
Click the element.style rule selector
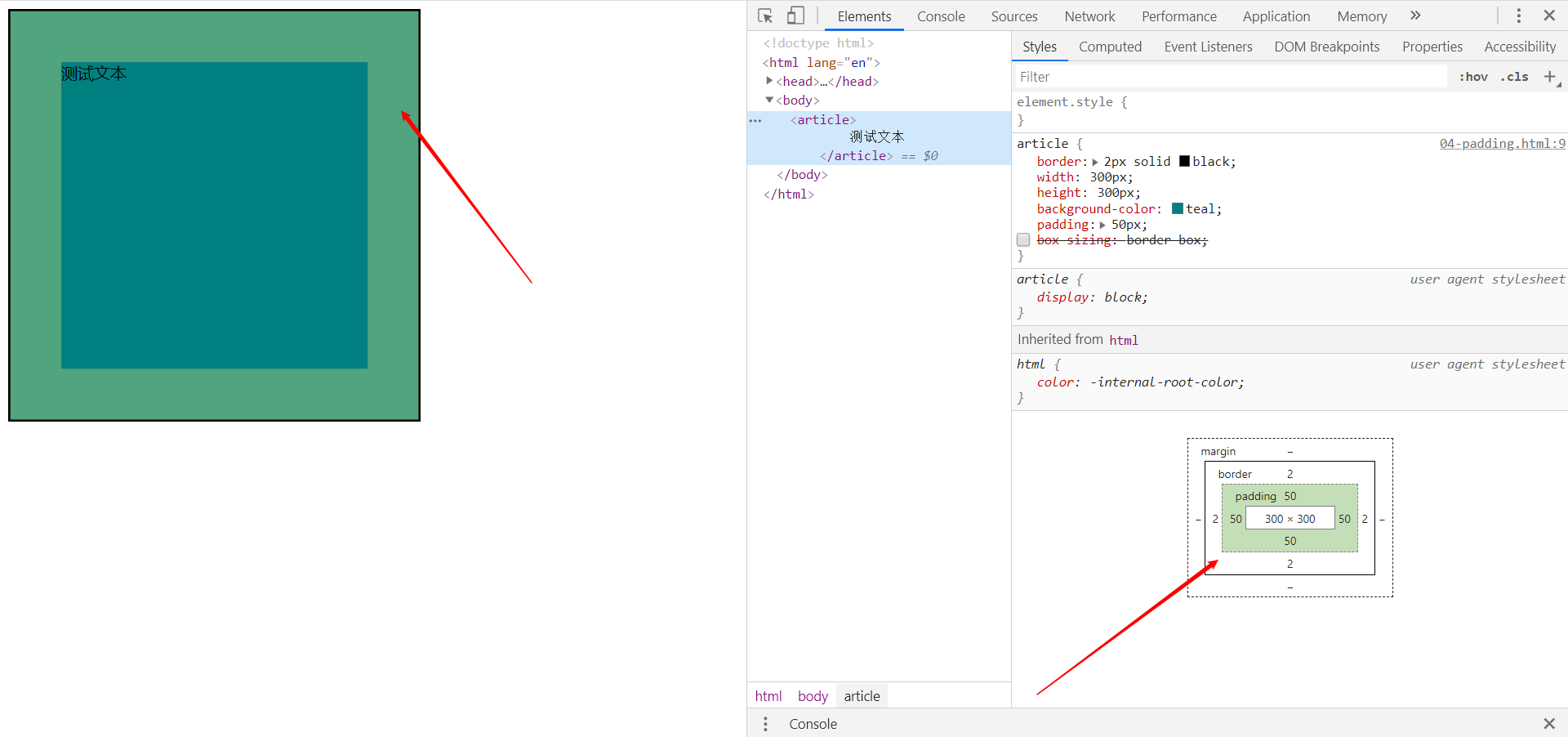tap(1065, 102)
